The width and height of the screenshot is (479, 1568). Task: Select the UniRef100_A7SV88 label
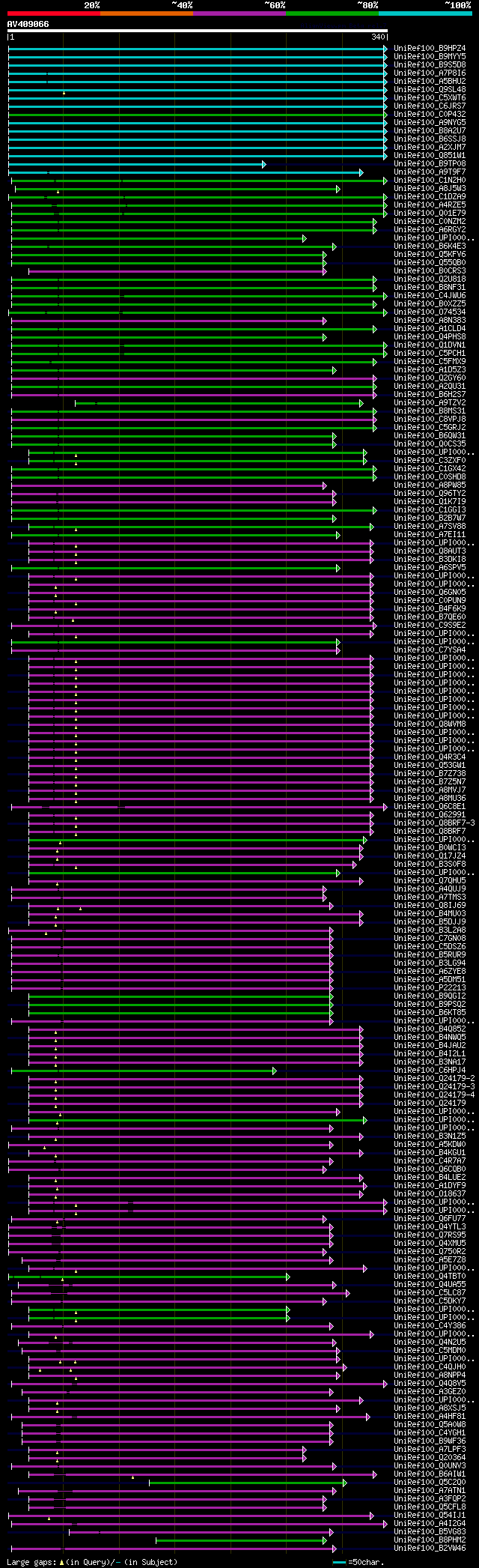430,526
